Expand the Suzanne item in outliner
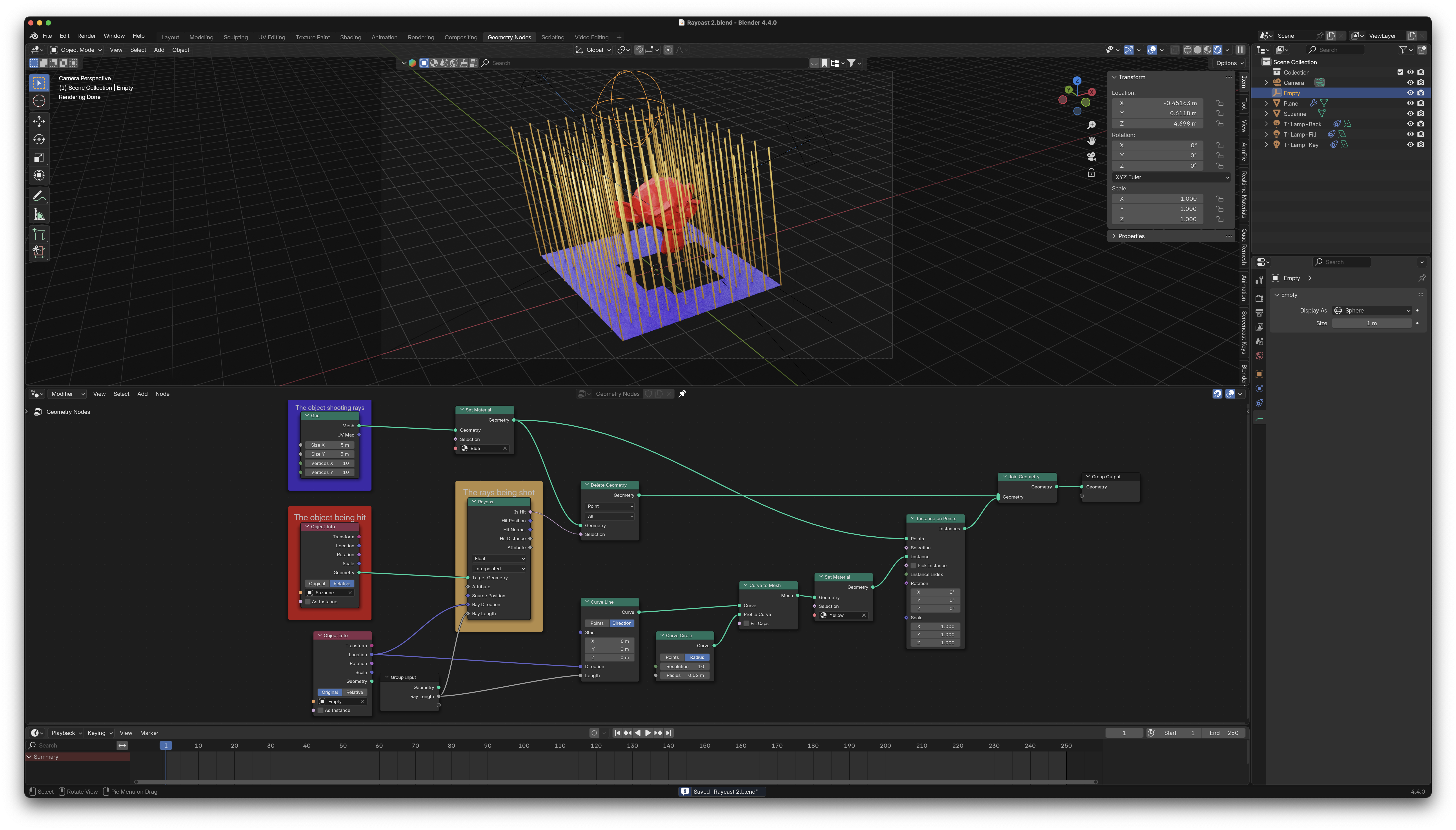This screenshot has height=830, width=1456. [1266, 114]
